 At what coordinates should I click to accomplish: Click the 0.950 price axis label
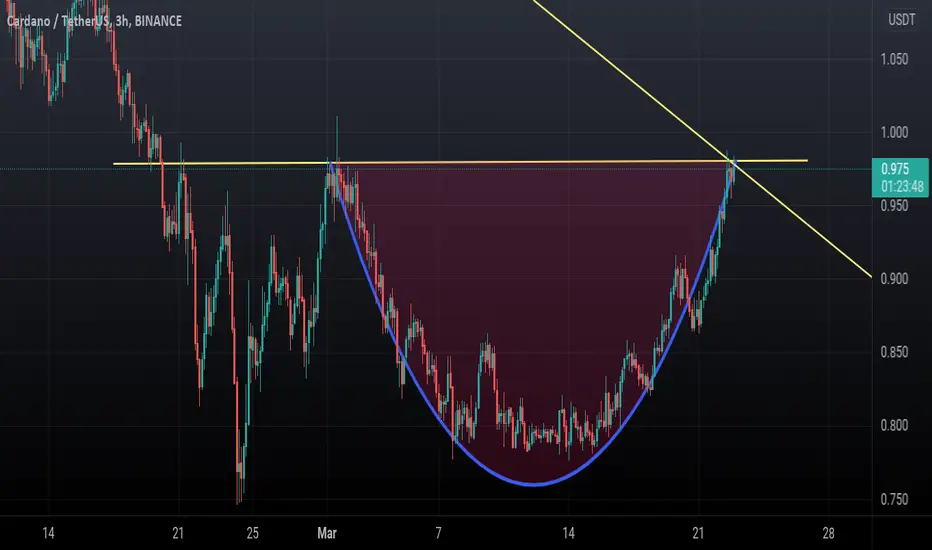click(894, 206)
